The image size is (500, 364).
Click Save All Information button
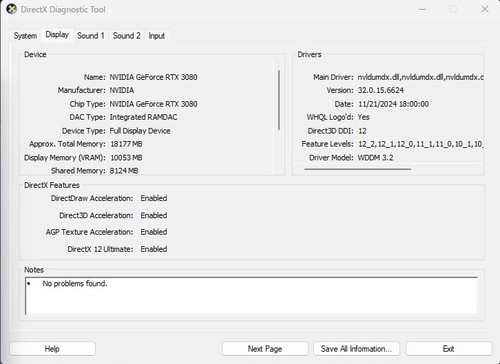tap(356, 349)
